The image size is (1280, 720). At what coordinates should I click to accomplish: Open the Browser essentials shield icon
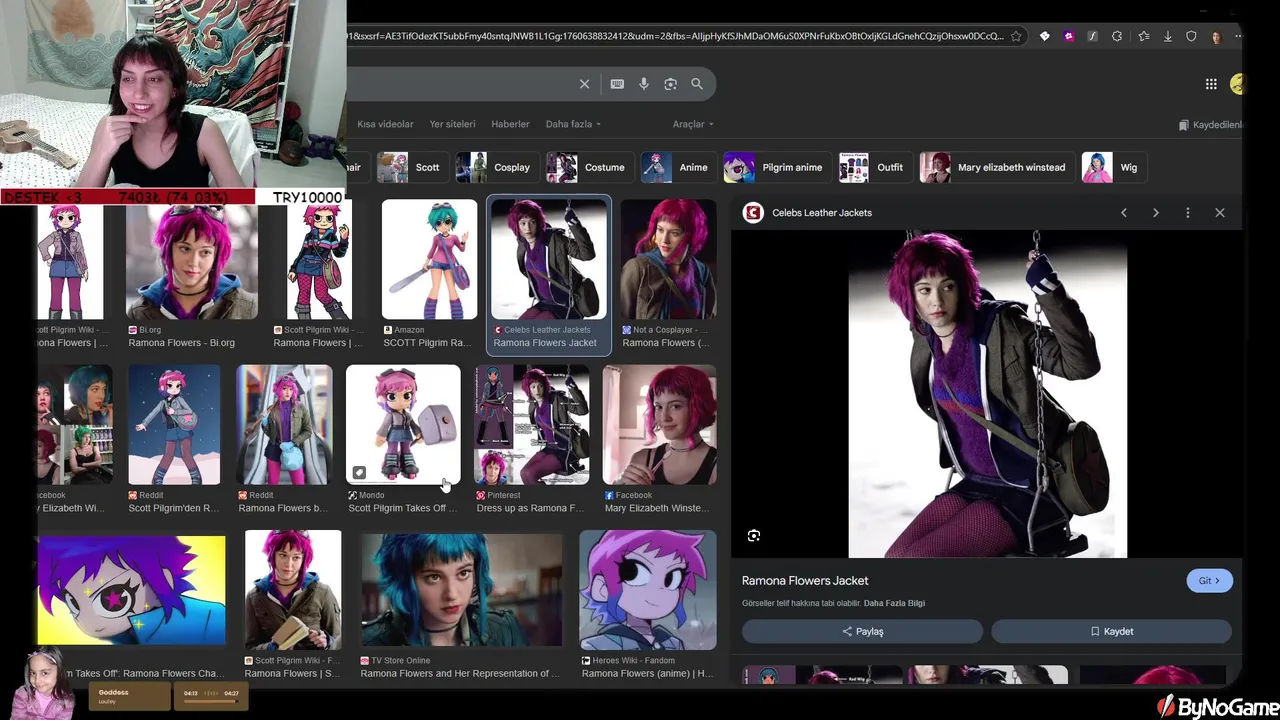click(x=1191, y=36)
